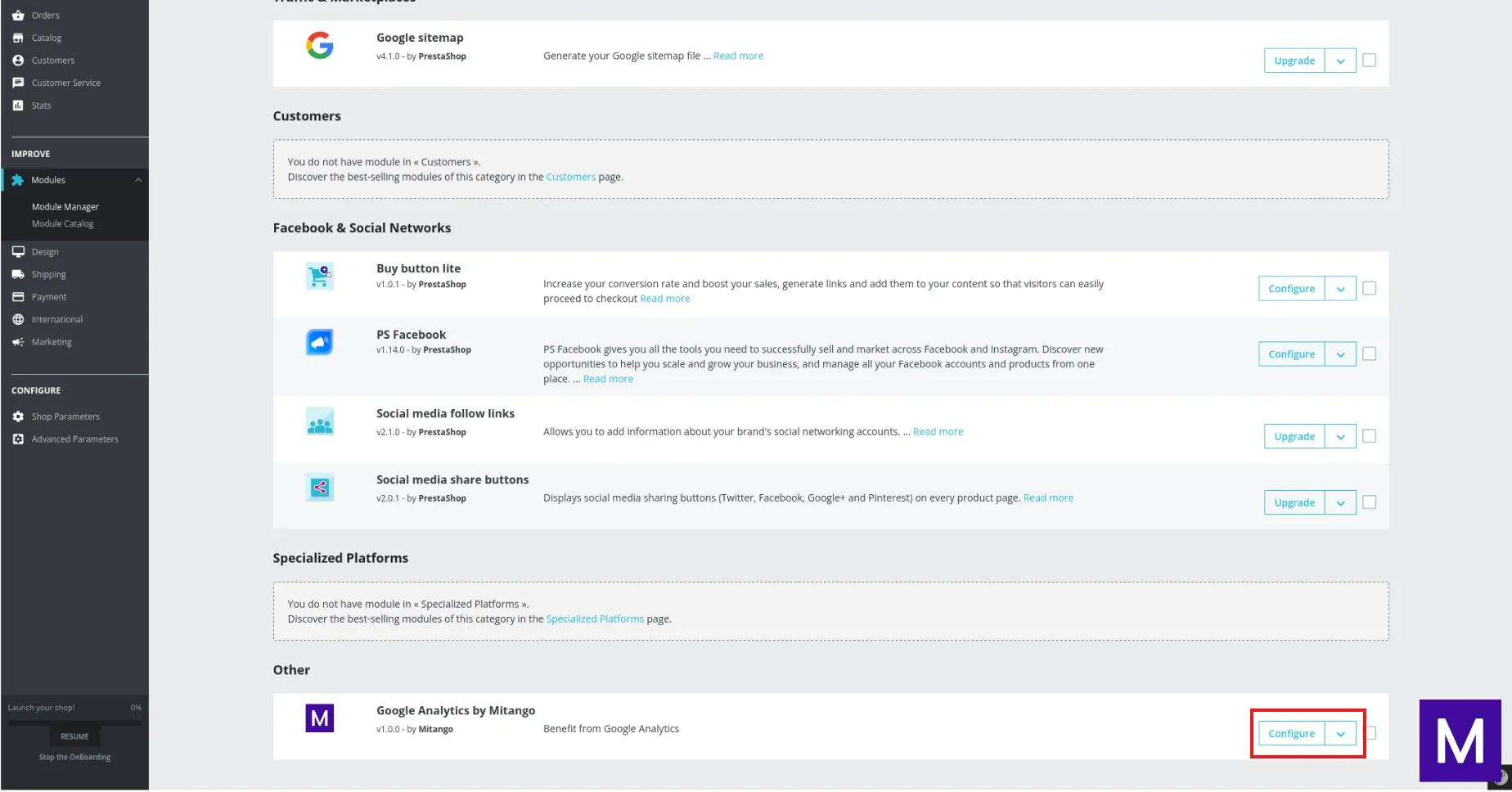Viewport: 1512px width, 792px height.
Task: Tick the Google sitemap module checkbox
Action: (x=1369, y=61)
